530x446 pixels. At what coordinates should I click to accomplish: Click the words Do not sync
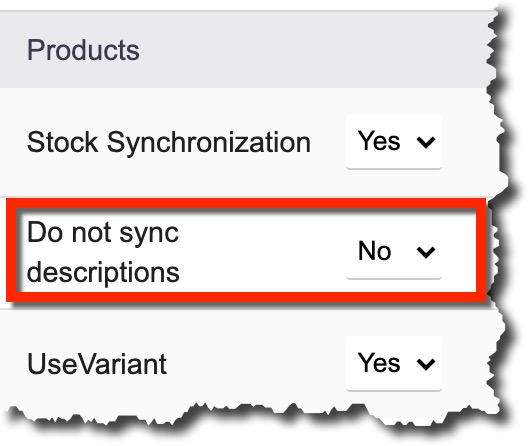103,233
